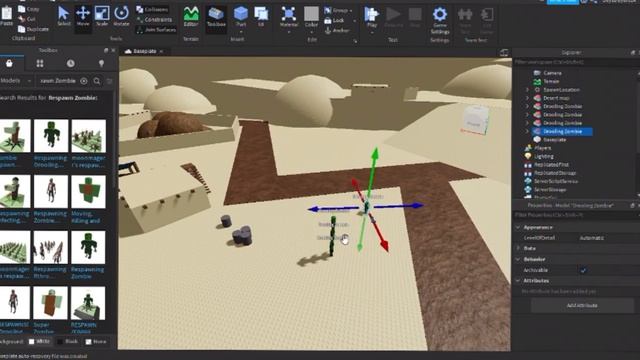640x360 pixels.
Task: Select Baseplate in the Explorer tree
Action: coord(550,140)
